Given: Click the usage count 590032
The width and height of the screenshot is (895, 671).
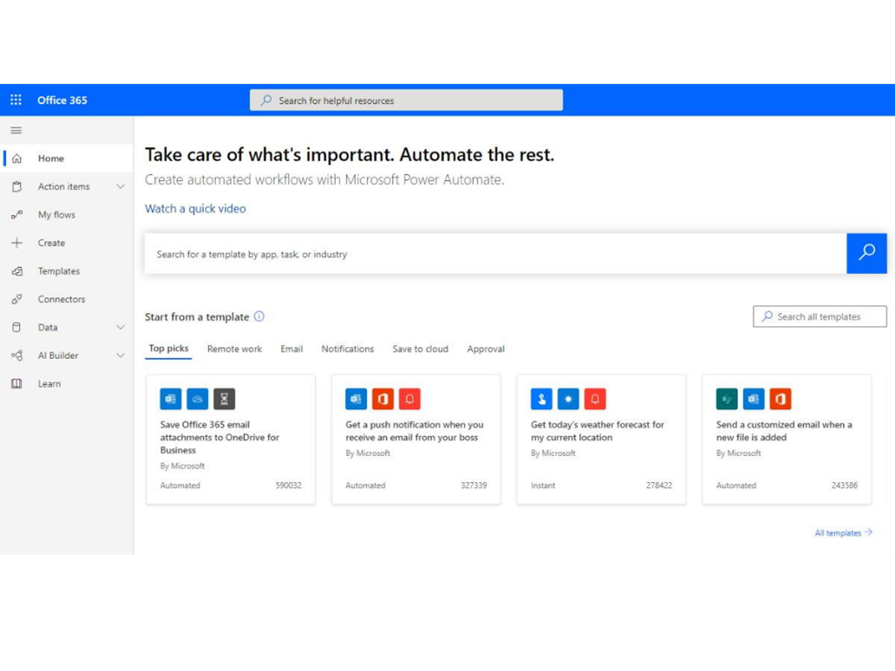Looking at the screenshot, I should (288, 486).
